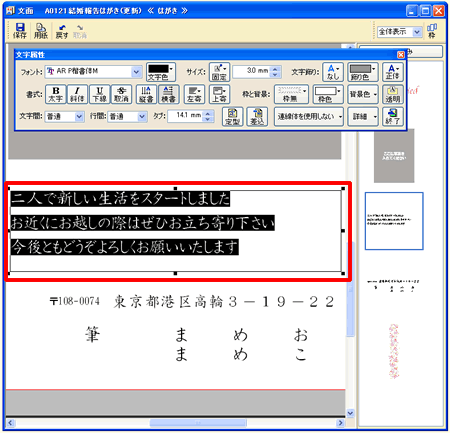Click the name character 筆
This screenshot has width=450, height=433.
pyautogui.click(x=92, y=335)
